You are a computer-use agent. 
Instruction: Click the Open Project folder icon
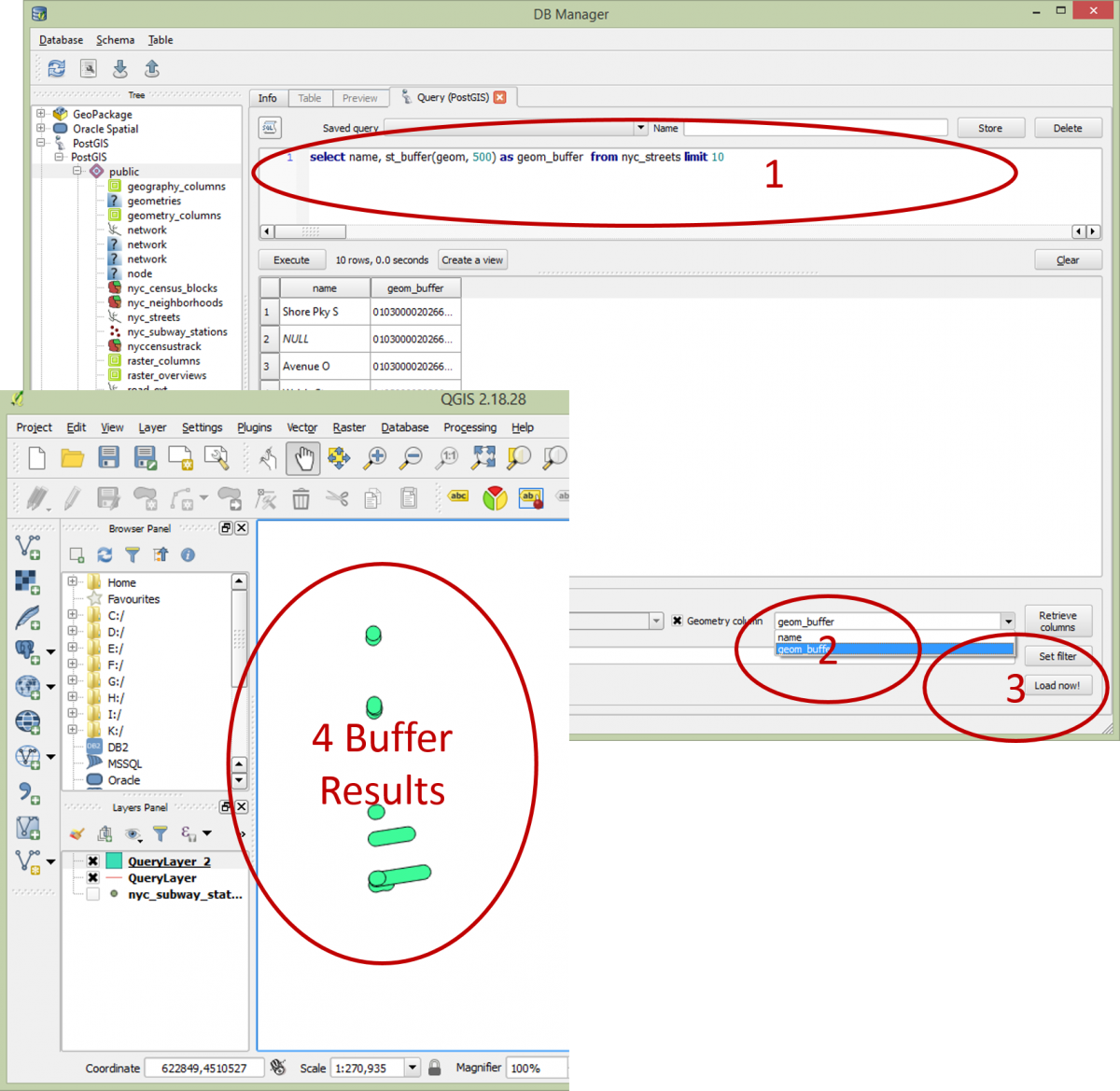pyautogui.click(x=72, y=457)
